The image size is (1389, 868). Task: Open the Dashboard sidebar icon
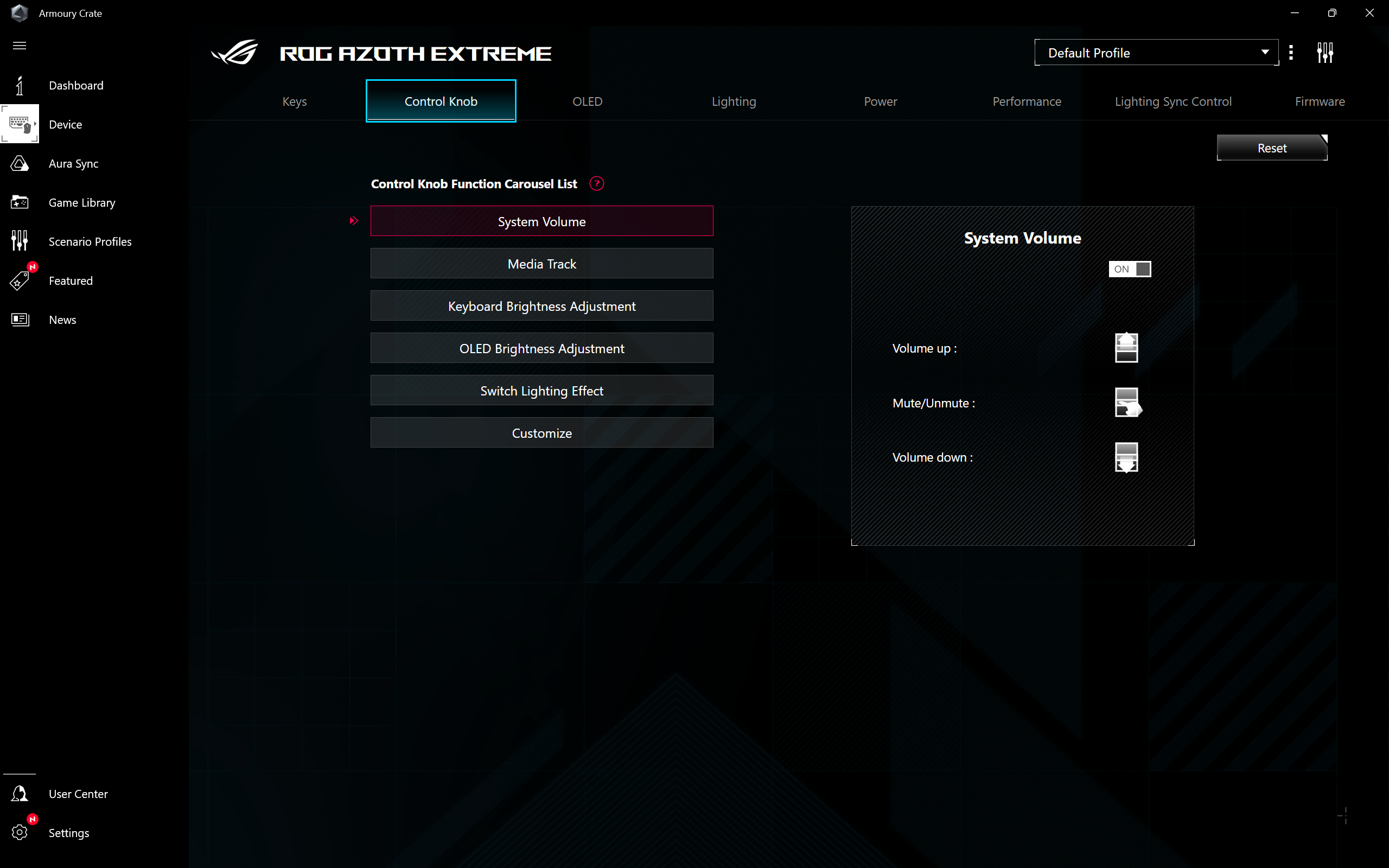(20, 86)
